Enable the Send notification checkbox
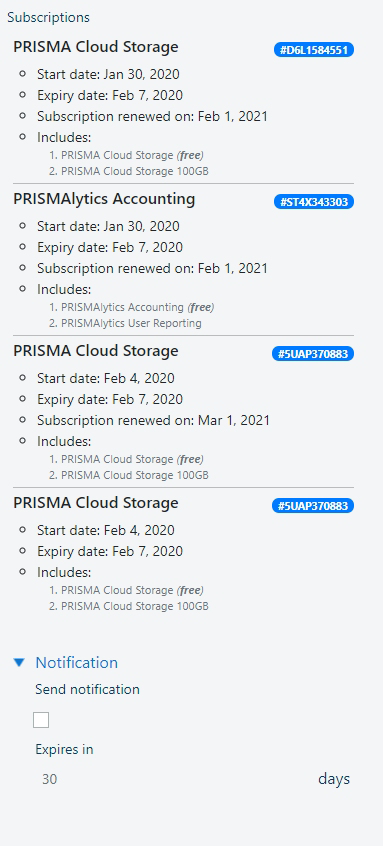The width and height of the screenshot is (383, 846). 41,720
